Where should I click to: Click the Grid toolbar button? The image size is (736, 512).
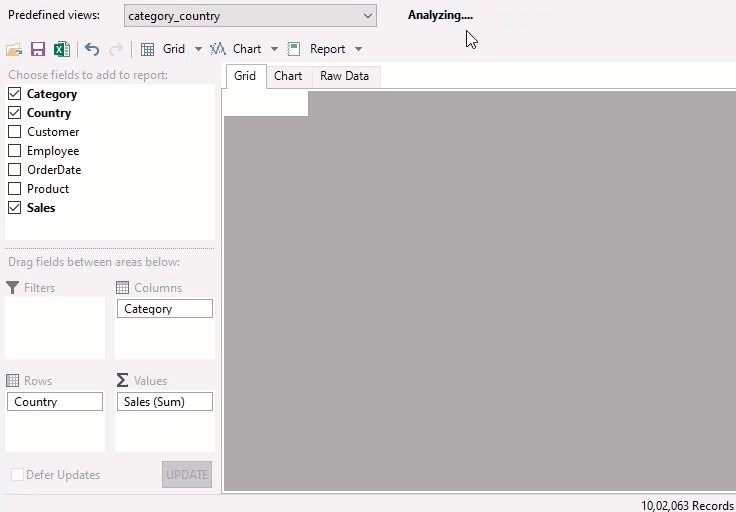(163, 49)
